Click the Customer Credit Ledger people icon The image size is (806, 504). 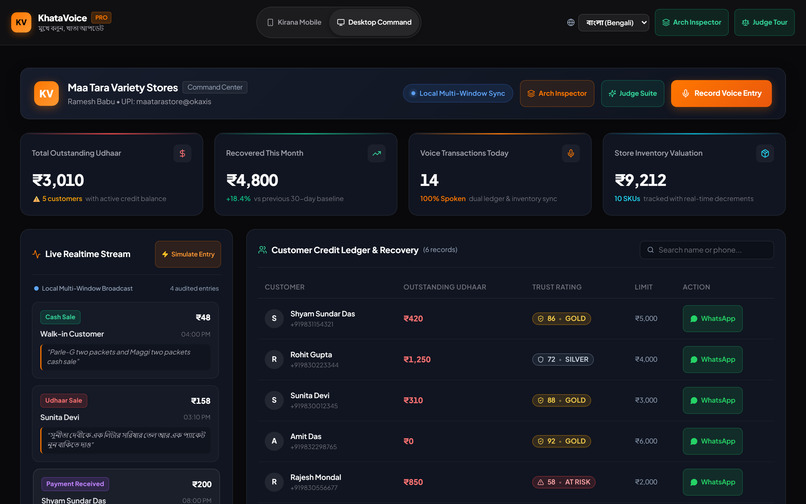[262, 250]
